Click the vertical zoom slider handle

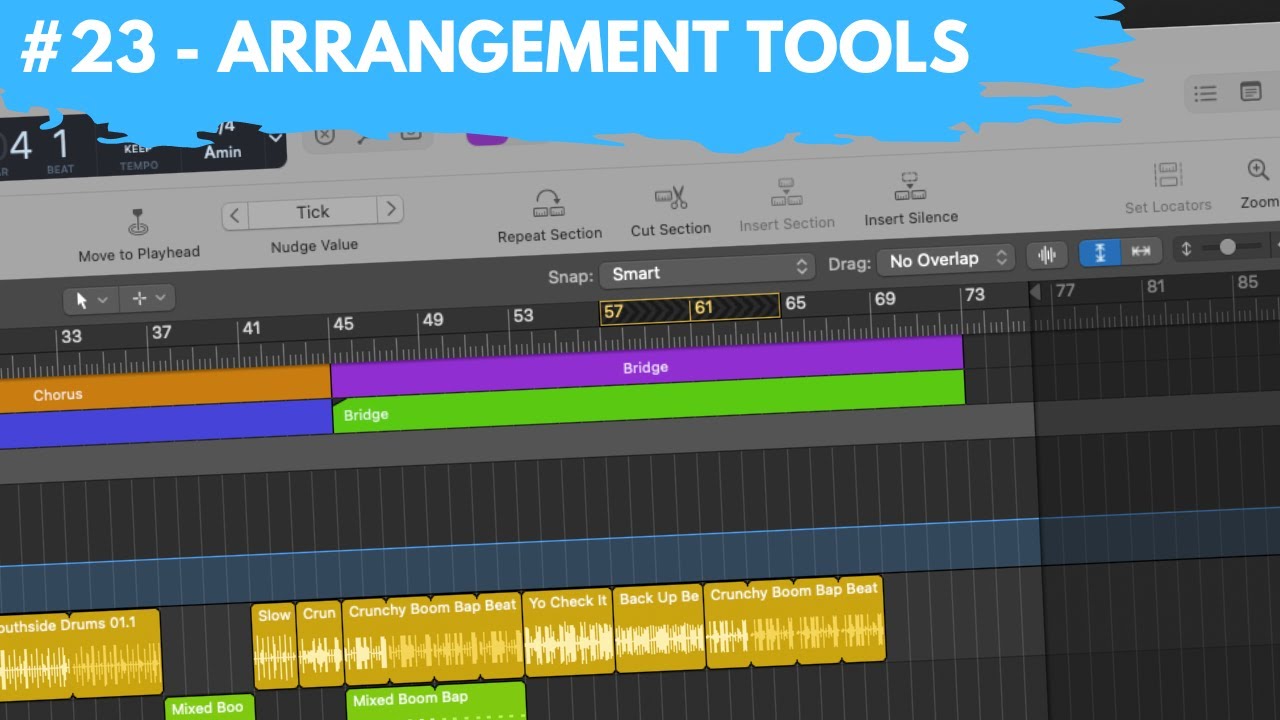(1227, 247)
